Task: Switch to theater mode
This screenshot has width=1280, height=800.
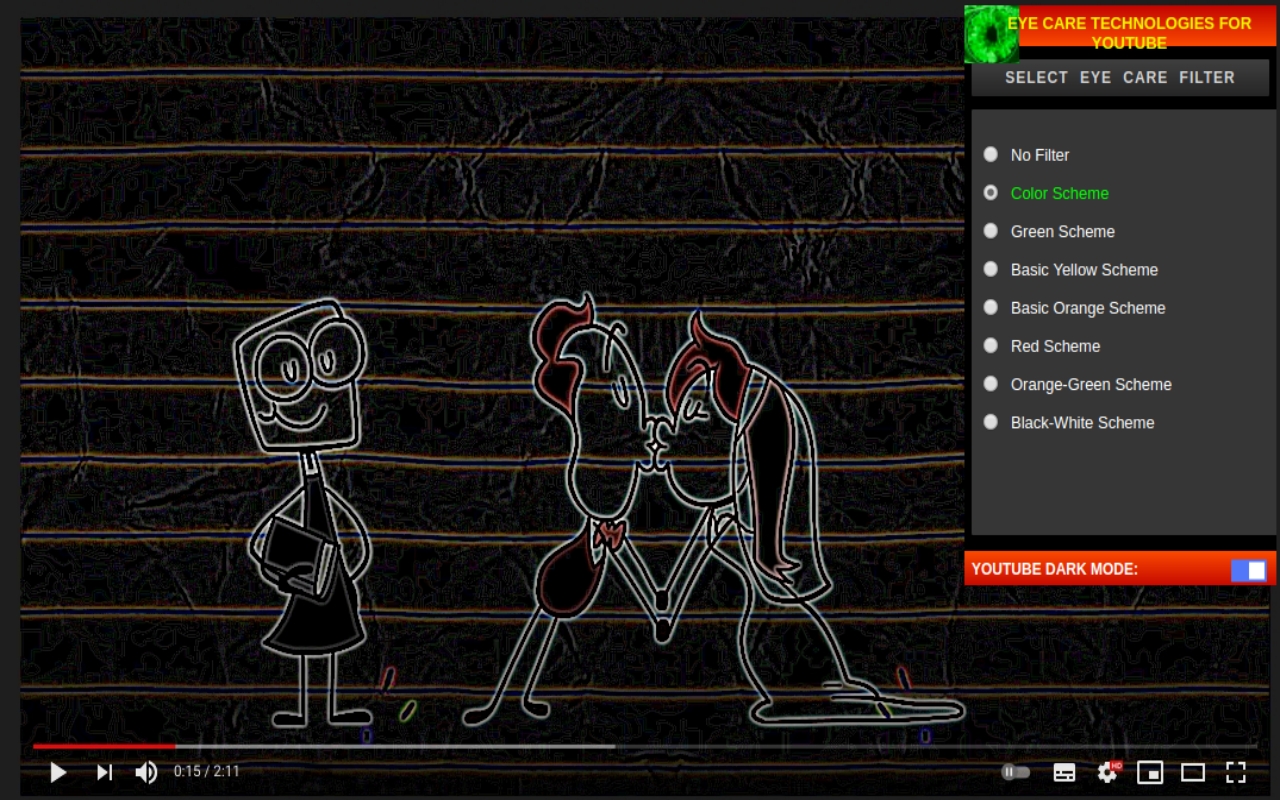Action: click(1193, 772)
